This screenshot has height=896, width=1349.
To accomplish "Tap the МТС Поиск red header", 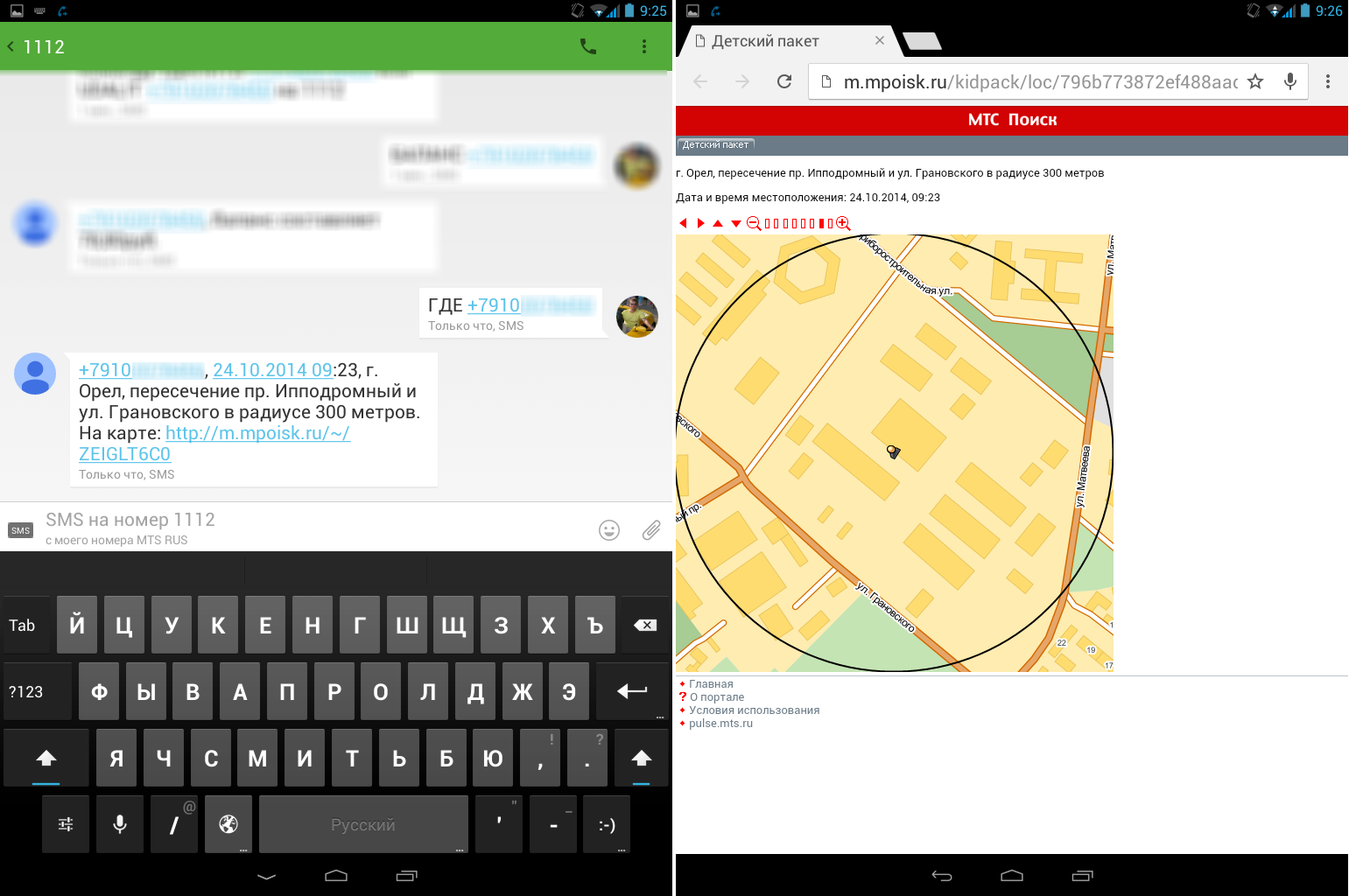I will (x=1012, y=120).
